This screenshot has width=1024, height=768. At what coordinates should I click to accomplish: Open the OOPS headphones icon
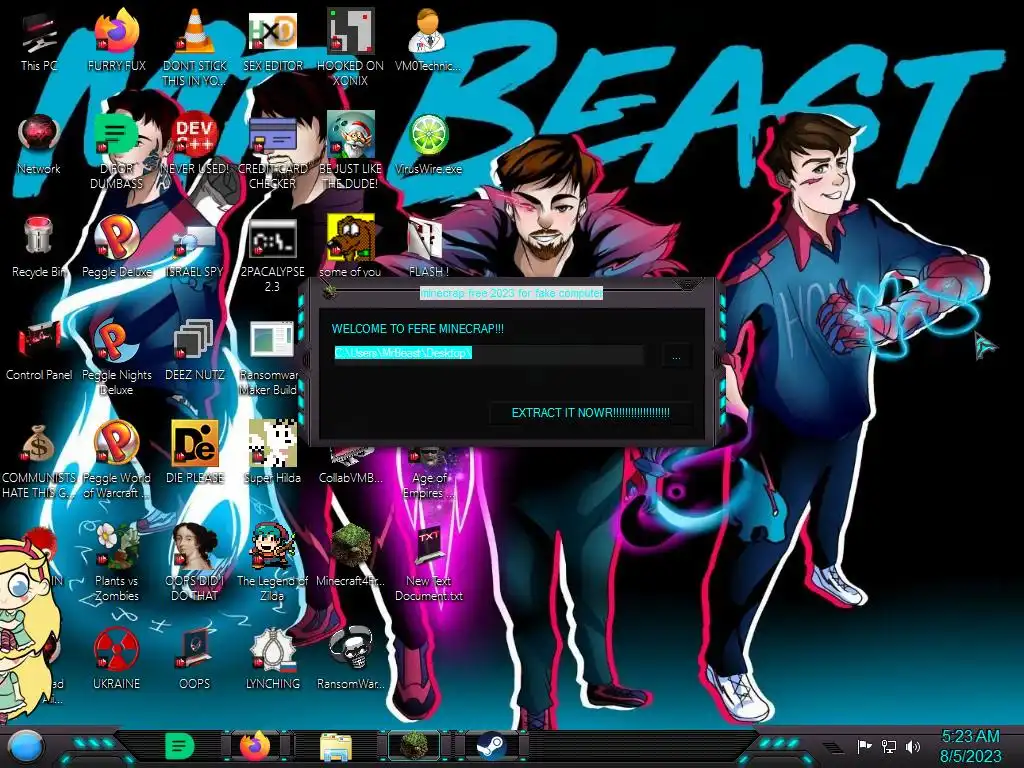pyautogui.click(x=194, y=650)
